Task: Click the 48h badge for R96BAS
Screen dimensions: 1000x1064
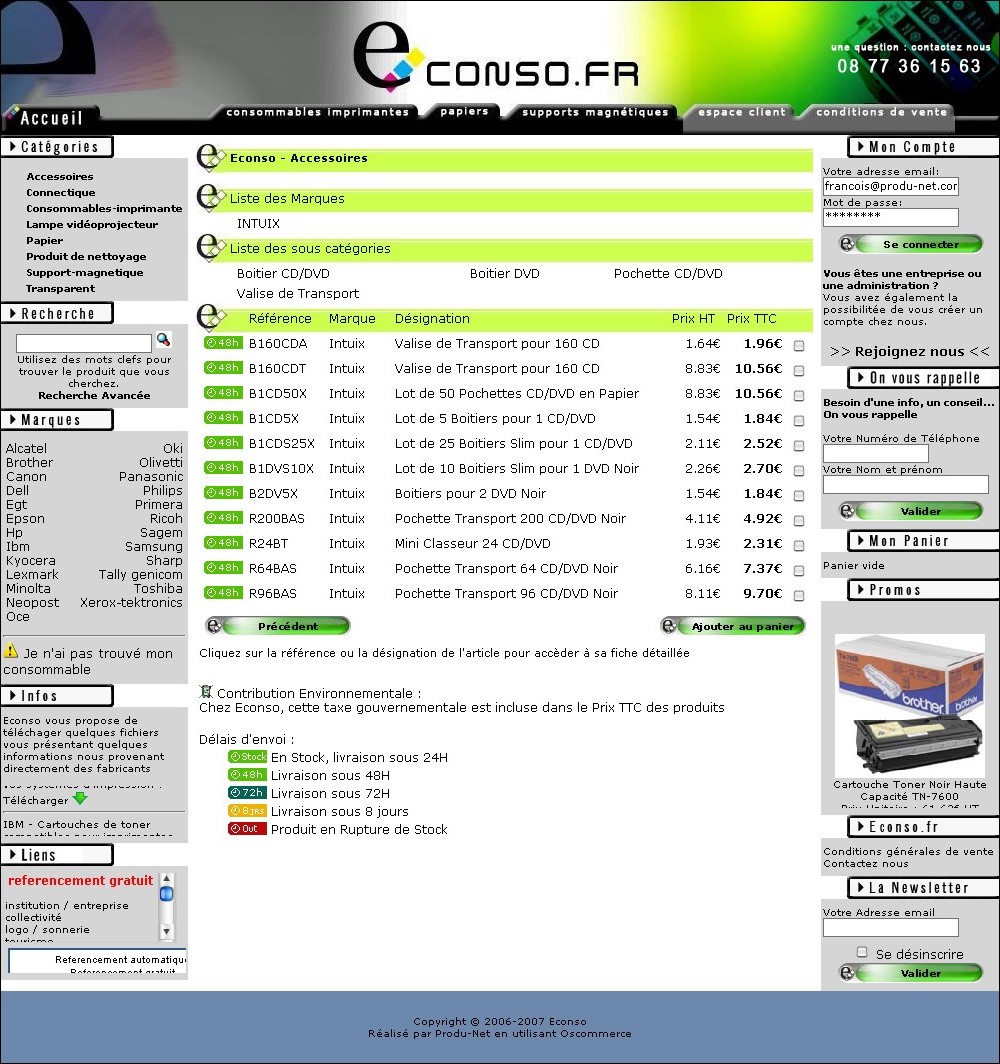Action: pyautogui.click(x=223, y=593)
